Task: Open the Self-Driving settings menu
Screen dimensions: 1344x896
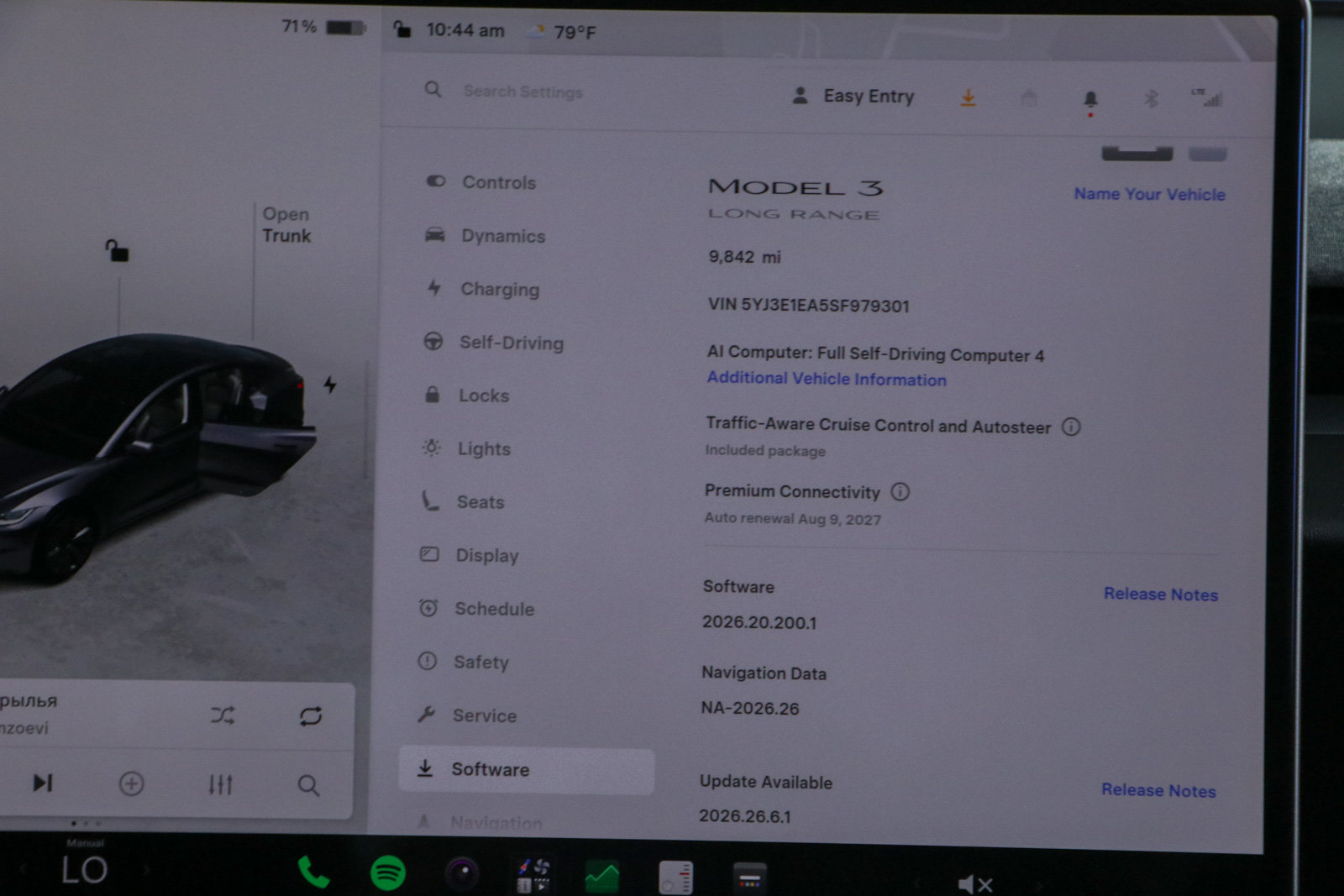Action: point(493,343)
